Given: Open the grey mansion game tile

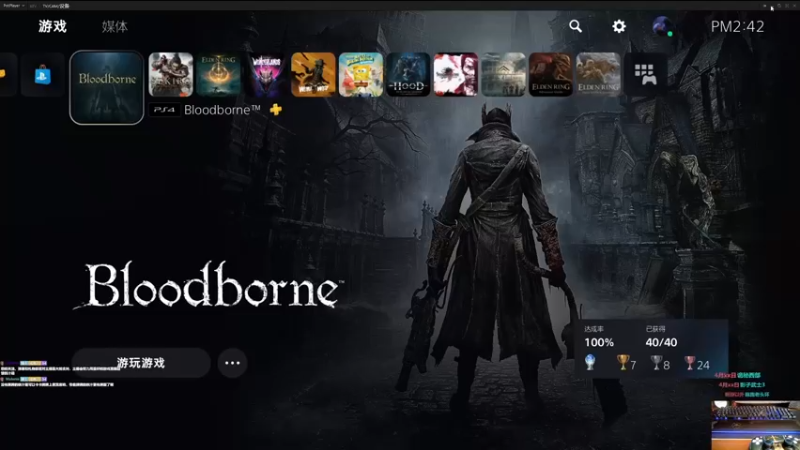Looking at the screenshot, I should click(503, 74).
